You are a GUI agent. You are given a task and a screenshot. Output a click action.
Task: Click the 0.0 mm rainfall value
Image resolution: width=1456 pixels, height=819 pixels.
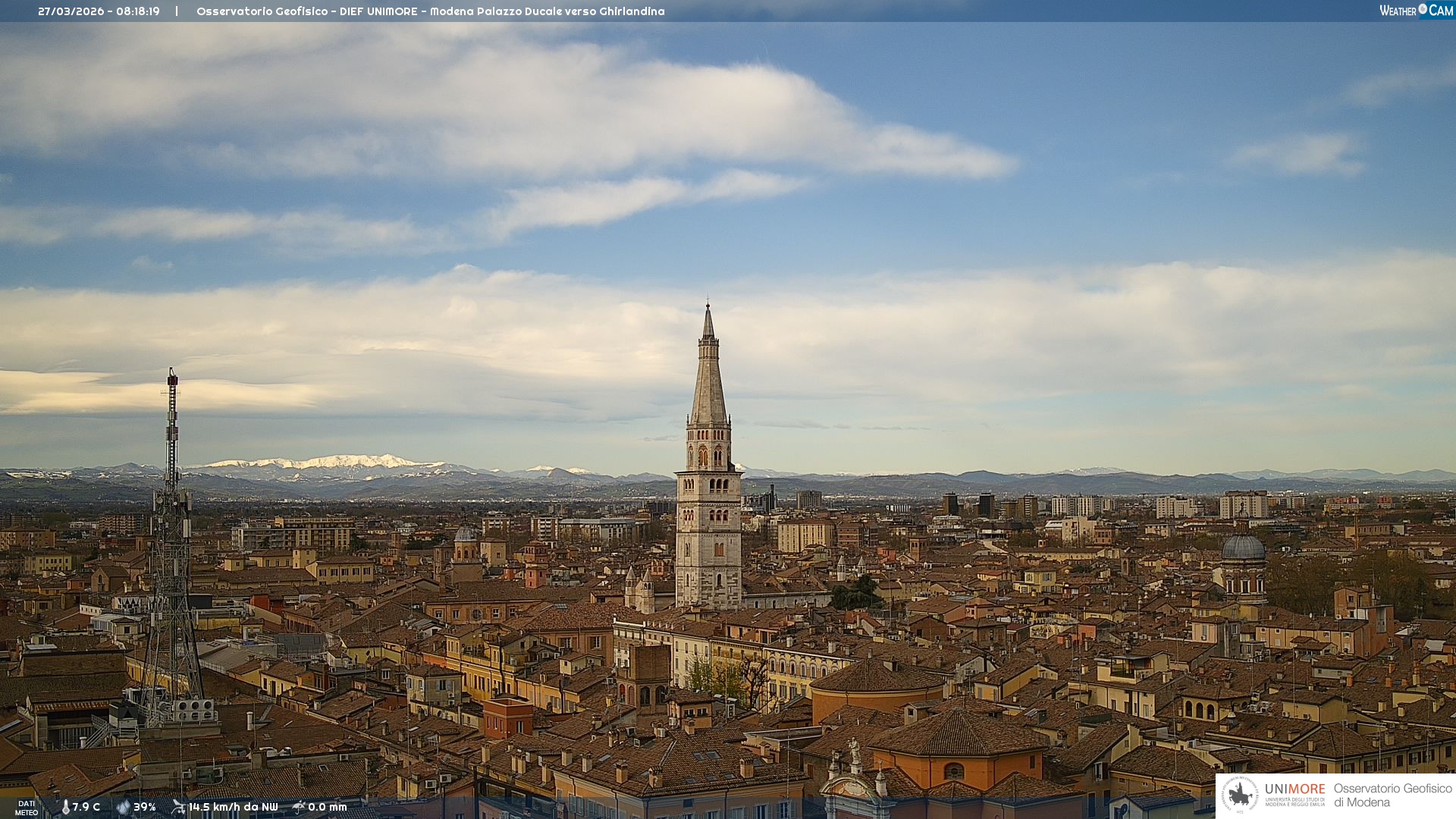tap(328, 807)
